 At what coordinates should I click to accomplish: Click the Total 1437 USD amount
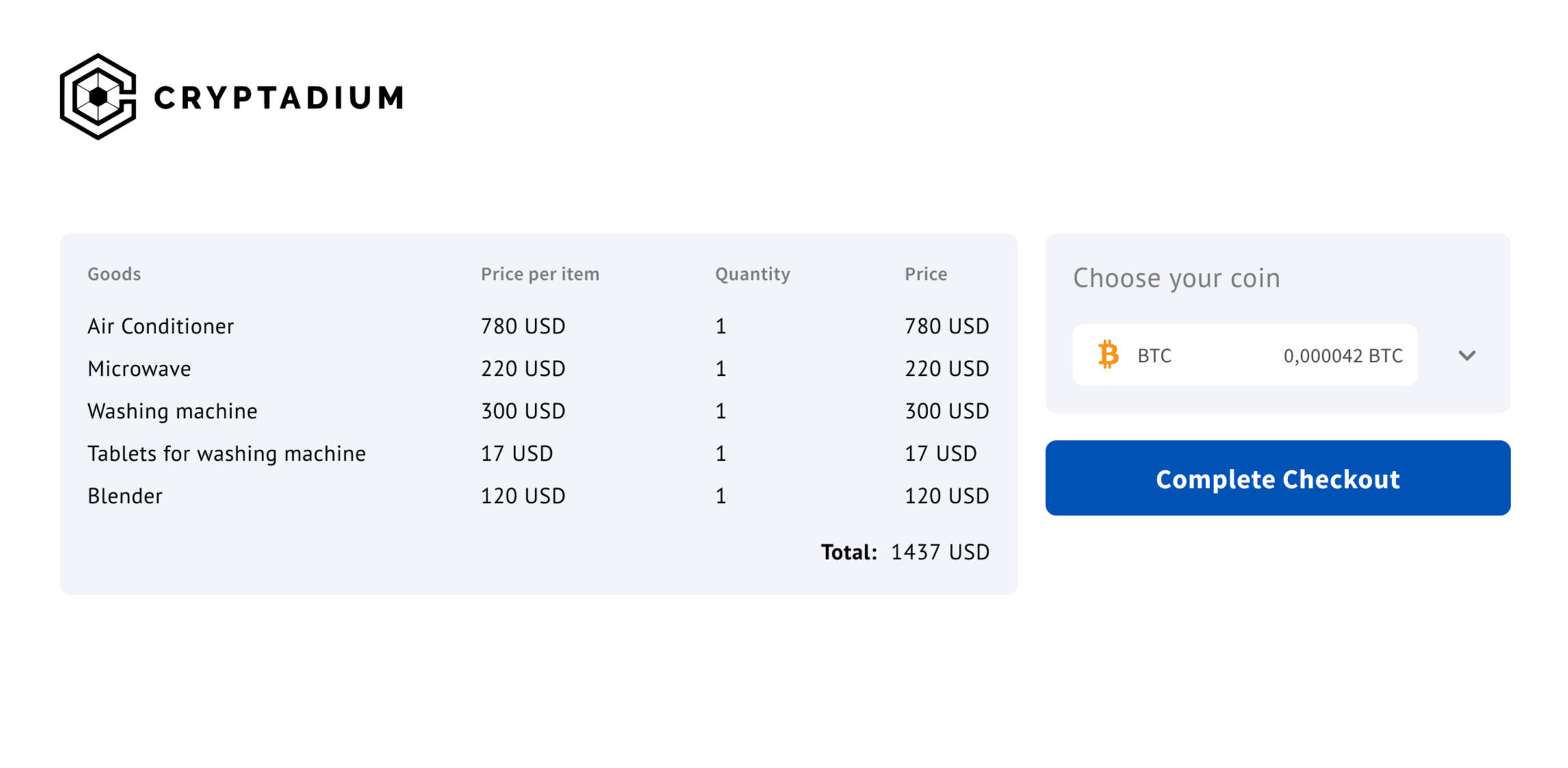pos(939,552)
